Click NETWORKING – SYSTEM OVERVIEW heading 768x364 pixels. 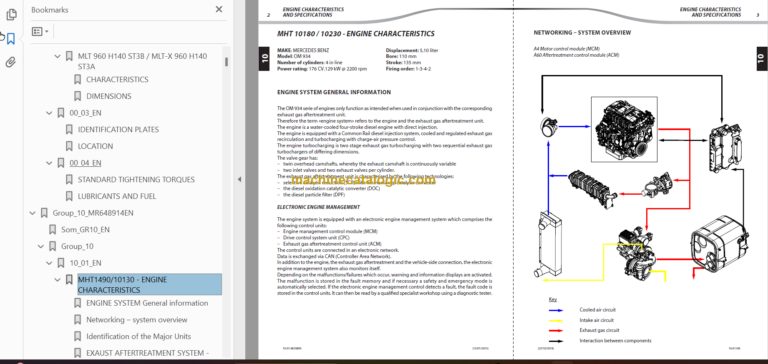pyautogui.click(x=582, y=33)
